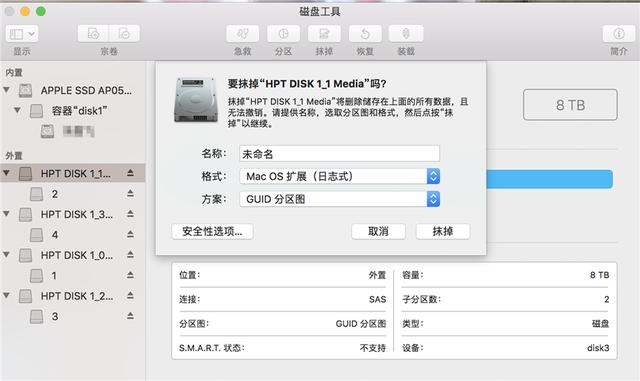640x381 pixels.
Task: Click the First Aid (急救) toolbar icon
Action: pos(242,34)
